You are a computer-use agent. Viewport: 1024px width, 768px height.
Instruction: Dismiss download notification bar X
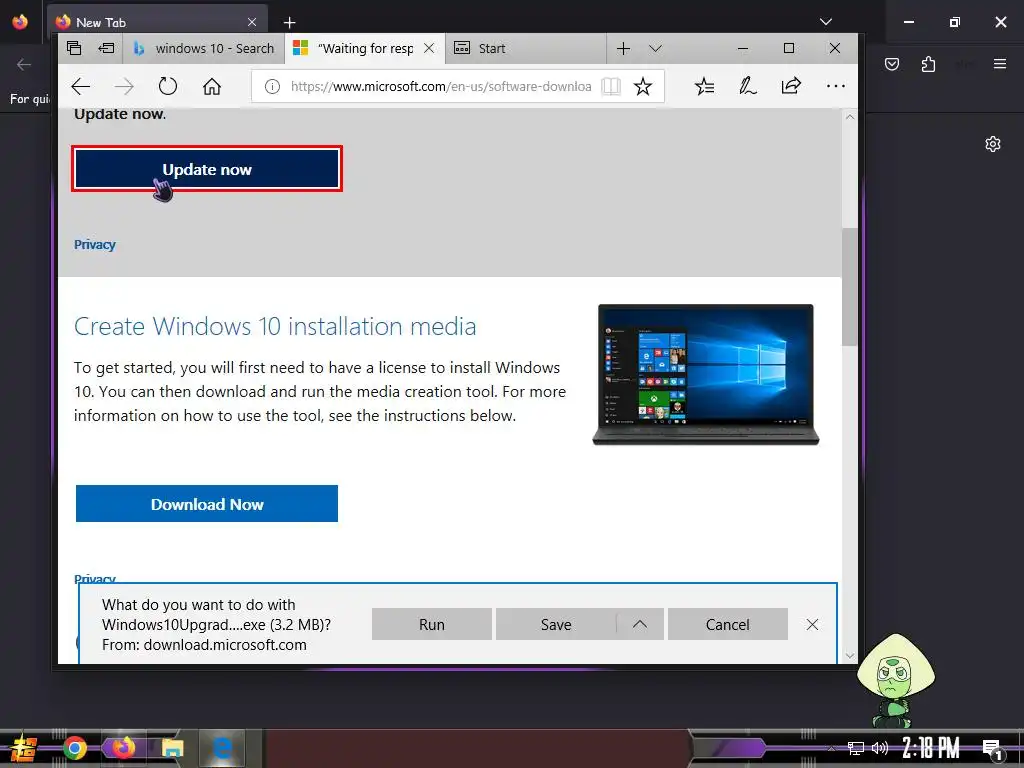click(812, 624)
